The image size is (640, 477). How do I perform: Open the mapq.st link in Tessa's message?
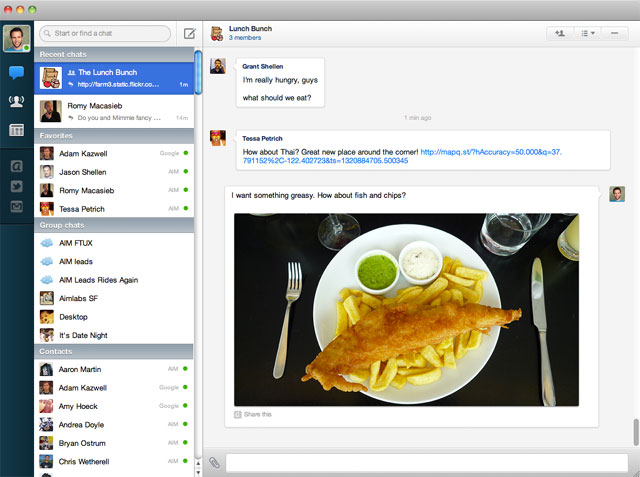click(490, 152)
